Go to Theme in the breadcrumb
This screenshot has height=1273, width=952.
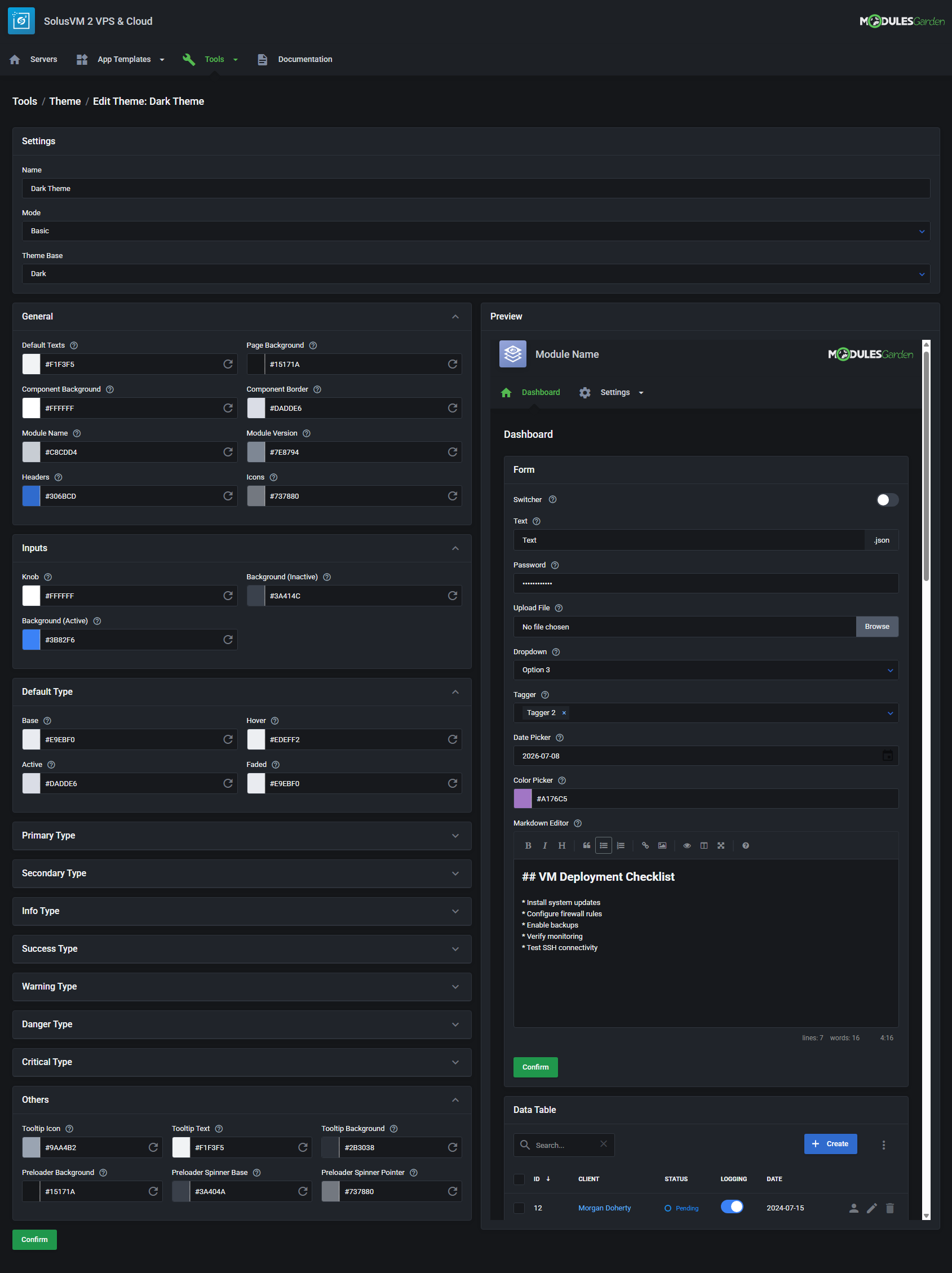(x=65, y=101)
